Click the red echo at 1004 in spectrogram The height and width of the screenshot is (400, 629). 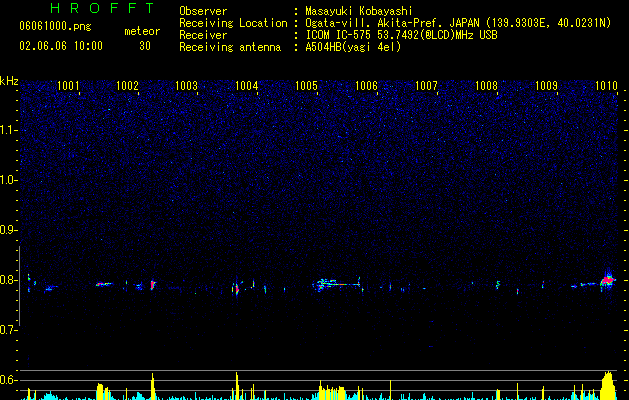point(237,288)
